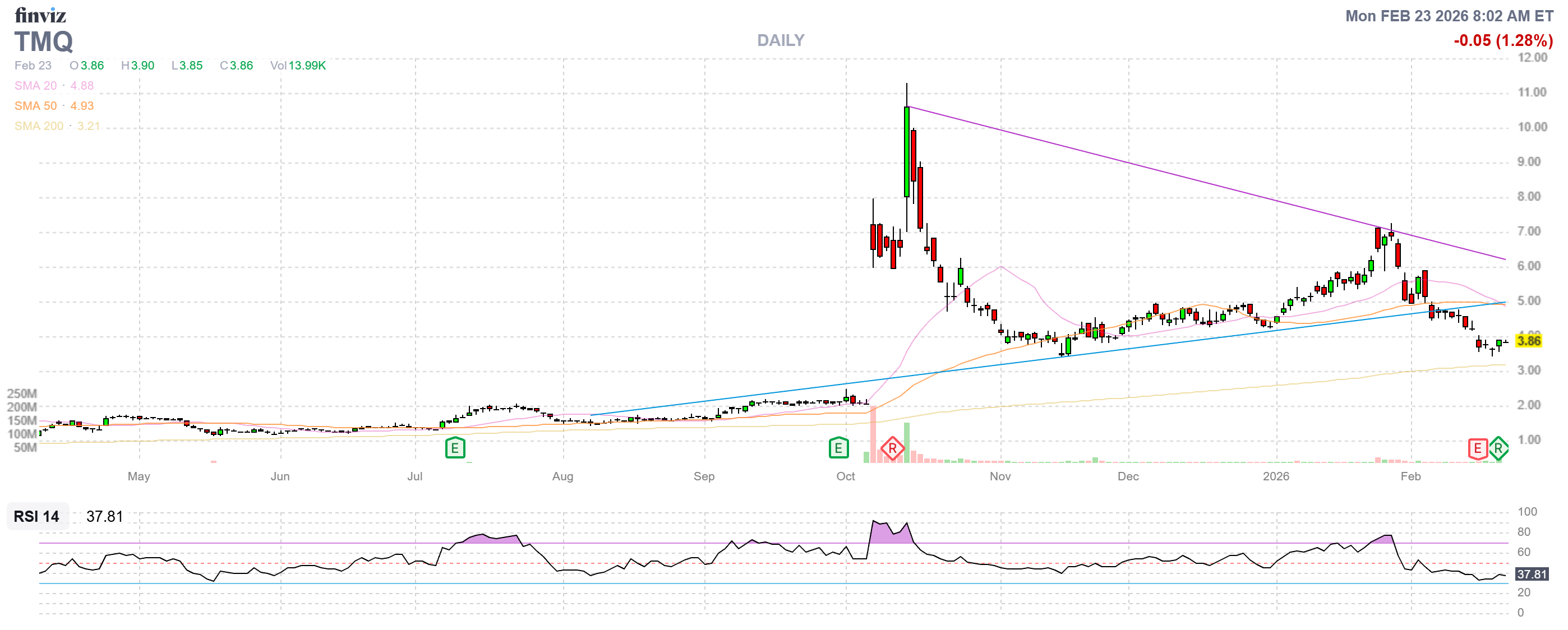1568x630 pixels.
Task: Click the SMA 20 legend label
Action: click(35, 86)
